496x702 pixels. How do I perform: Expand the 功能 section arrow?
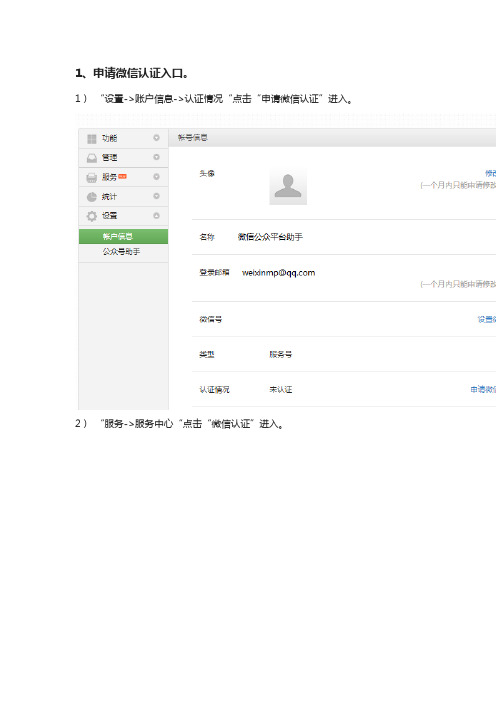pyautogui.click(x=156, y=138)
